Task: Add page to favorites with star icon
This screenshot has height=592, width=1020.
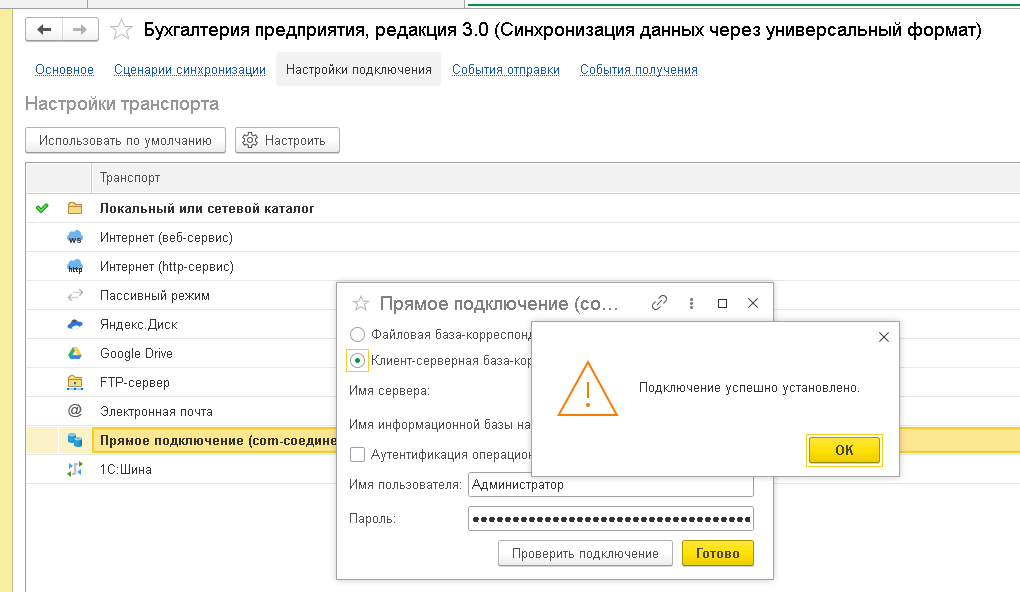Action: [x=121, y=30]
